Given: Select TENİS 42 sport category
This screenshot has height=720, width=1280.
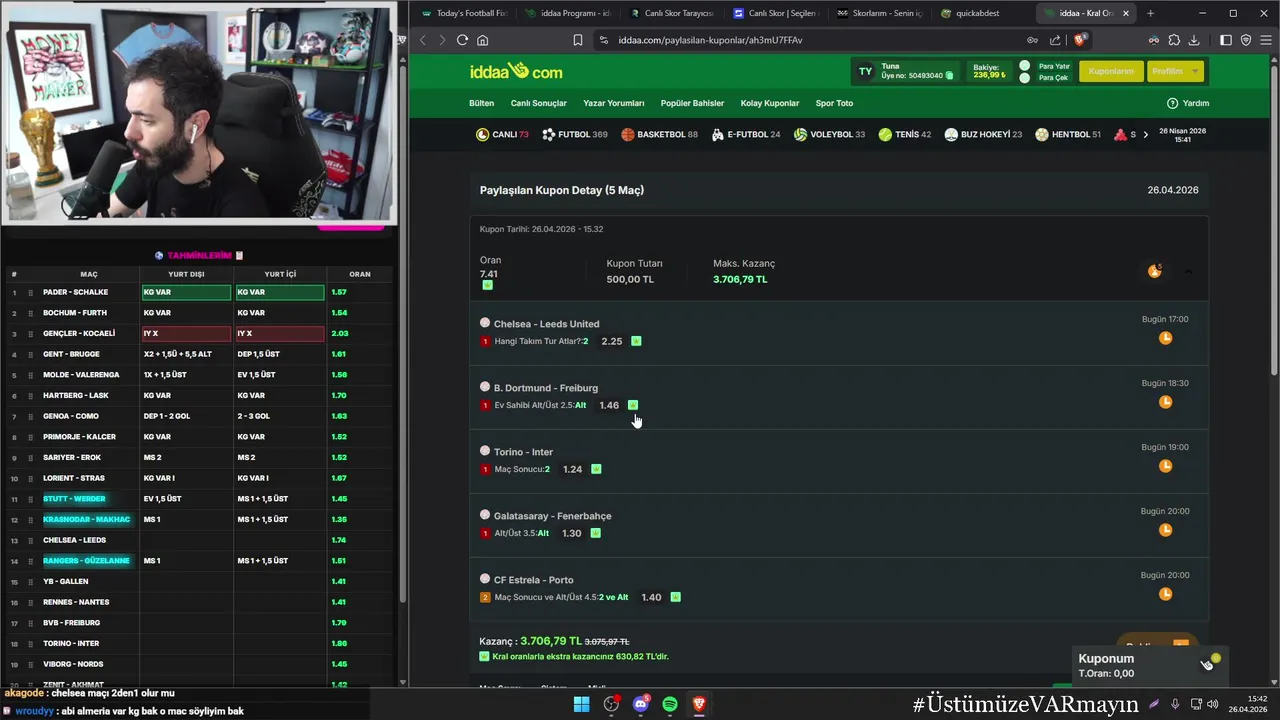Looking at the screenshot, I should tap(905, 134).
